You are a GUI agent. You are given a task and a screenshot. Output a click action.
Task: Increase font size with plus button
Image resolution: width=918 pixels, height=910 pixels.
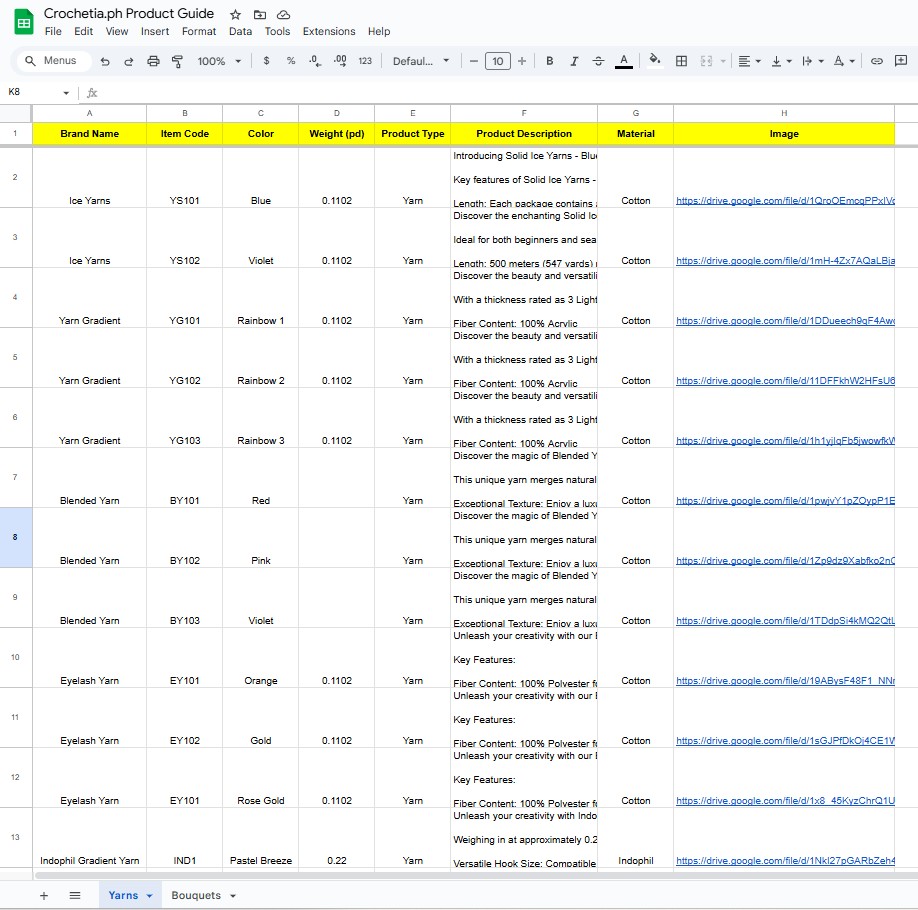pyautogui.click(x=522, y=61)
